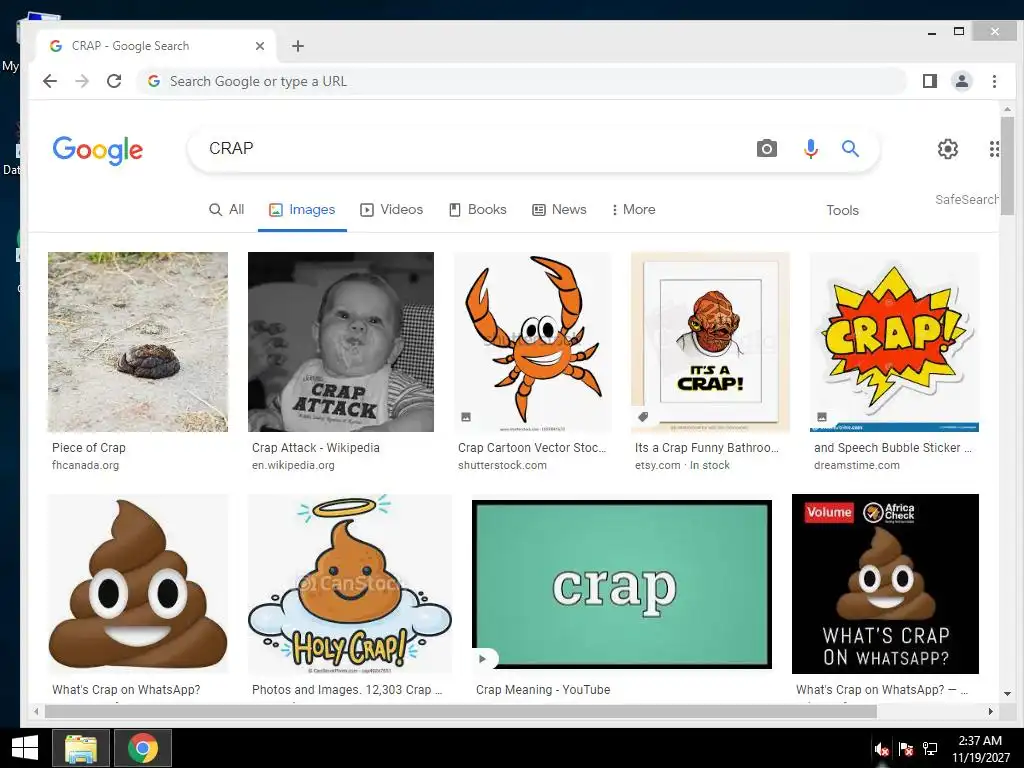Open File Explorer from taskbar
Viewport: 1024px width, 768px height.
click(x=80, y=748)
